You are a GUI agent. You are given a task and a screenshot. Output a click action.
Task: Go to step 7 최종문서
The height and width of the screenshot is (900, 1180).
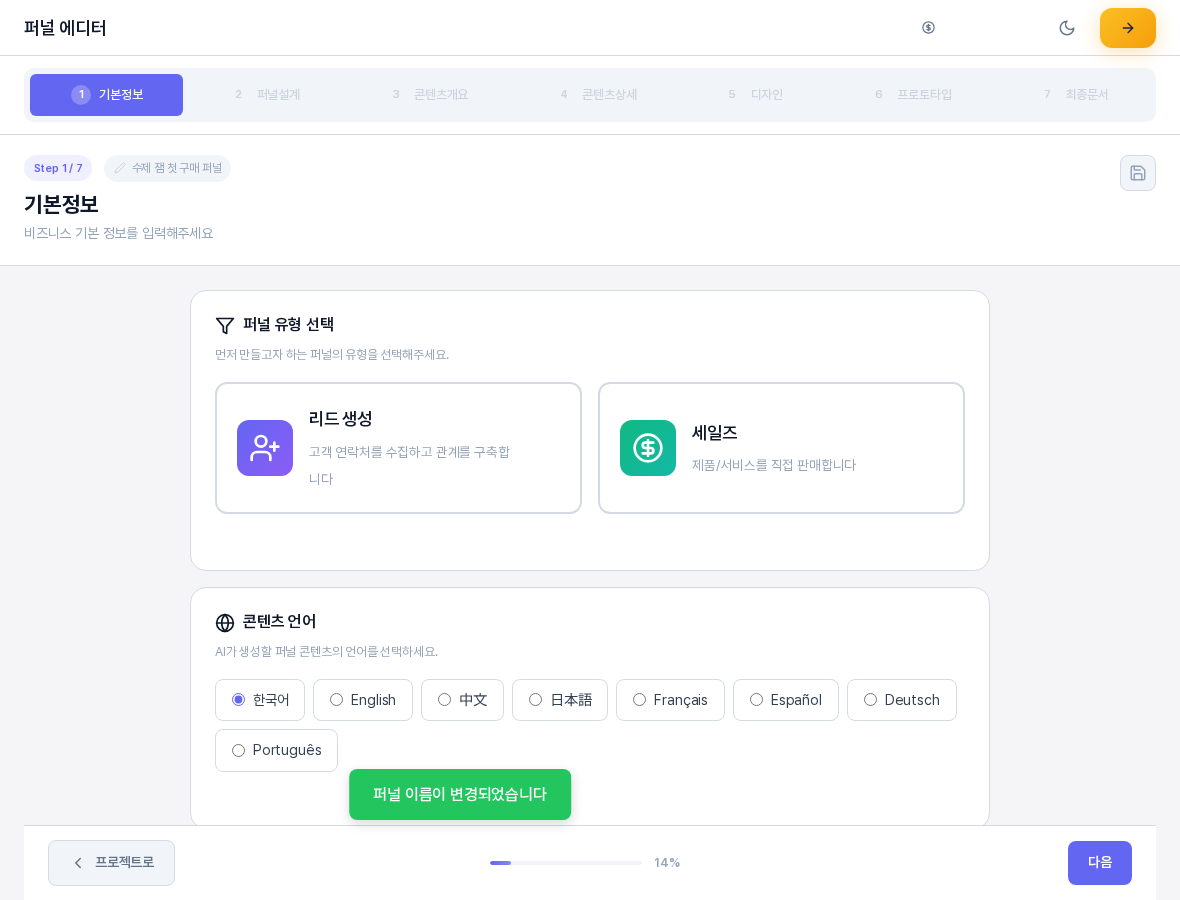click(x=1075, y=95)
